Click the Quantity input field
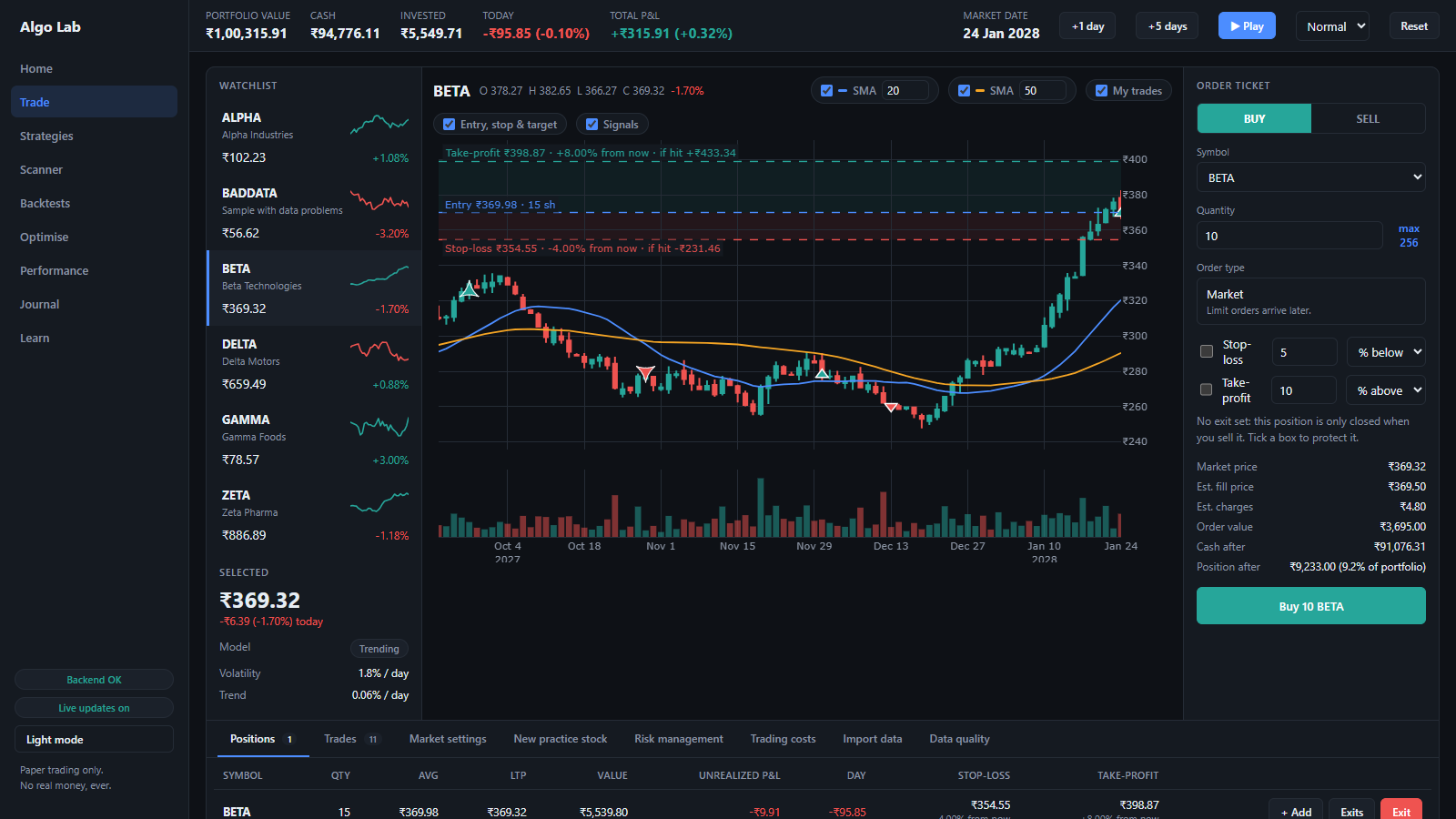1456x819 pixels. tap(1289, 236)
